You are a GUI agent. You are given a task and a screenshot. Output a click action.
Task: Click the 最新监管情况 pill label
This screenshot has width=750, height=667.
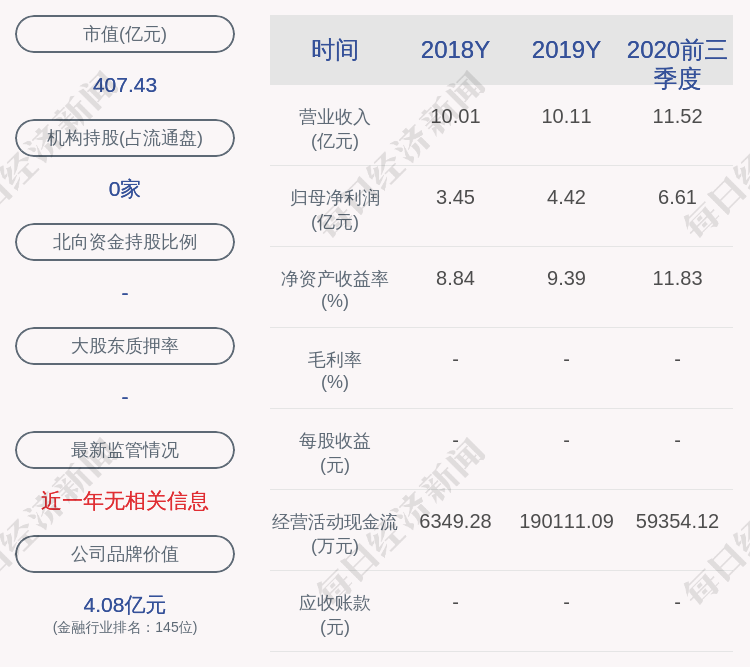pyautogui.click(x=125, y=450)
